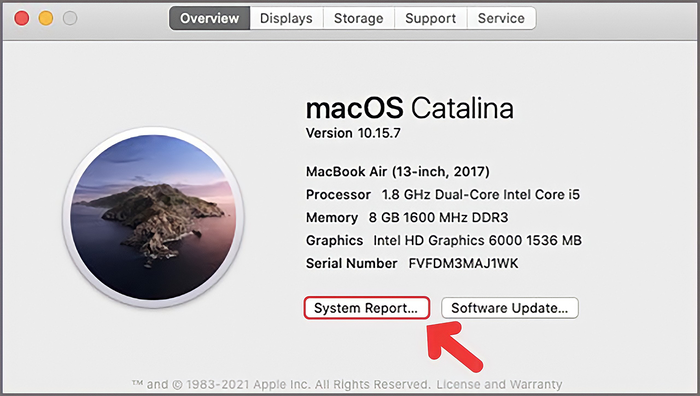Open the System Report button

(x=367, y=308)
